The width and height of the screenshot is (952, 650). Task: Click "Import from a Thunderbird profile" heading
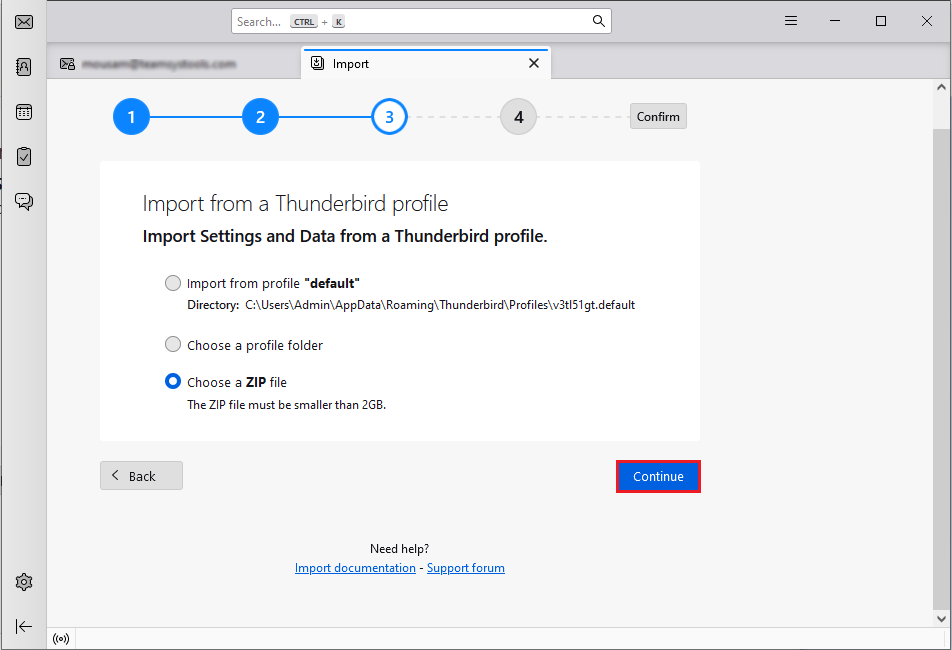point(295,203)
